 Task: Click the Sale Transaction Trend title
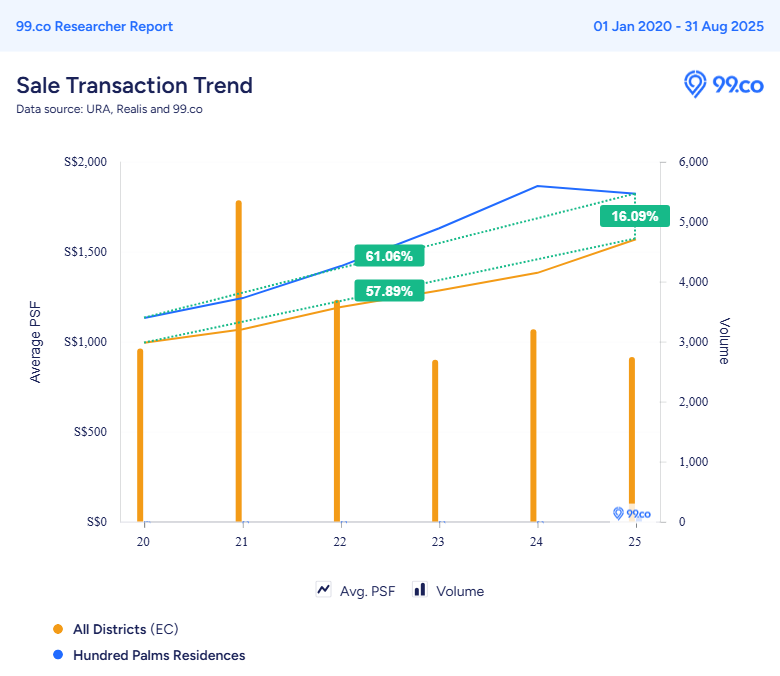134,85
